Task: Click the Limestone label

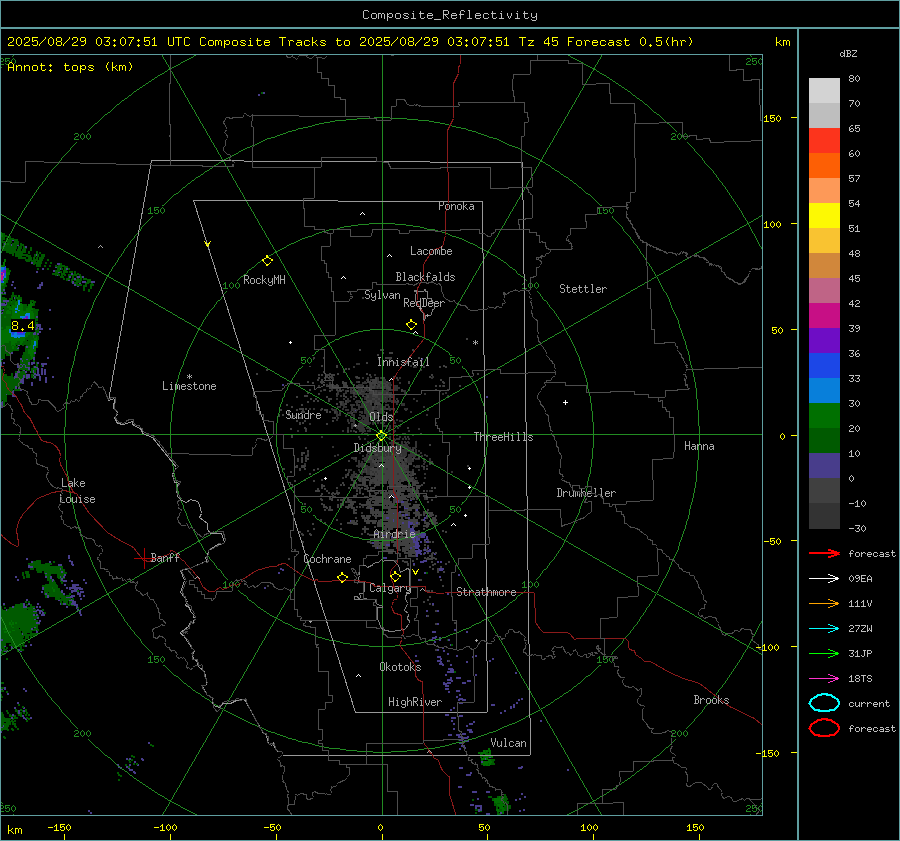Action: 189,386
